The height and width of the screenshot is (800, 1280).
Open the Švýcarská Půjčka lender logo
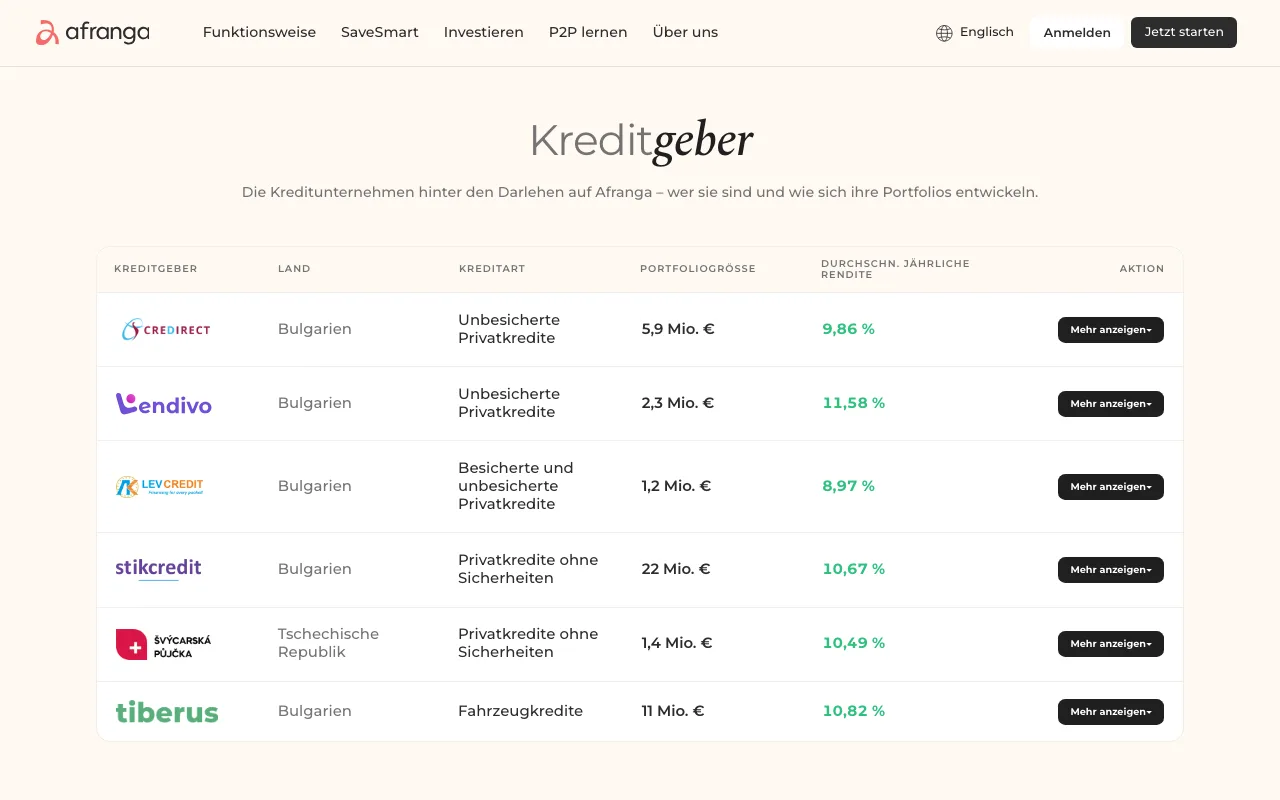tap(164, 644)
